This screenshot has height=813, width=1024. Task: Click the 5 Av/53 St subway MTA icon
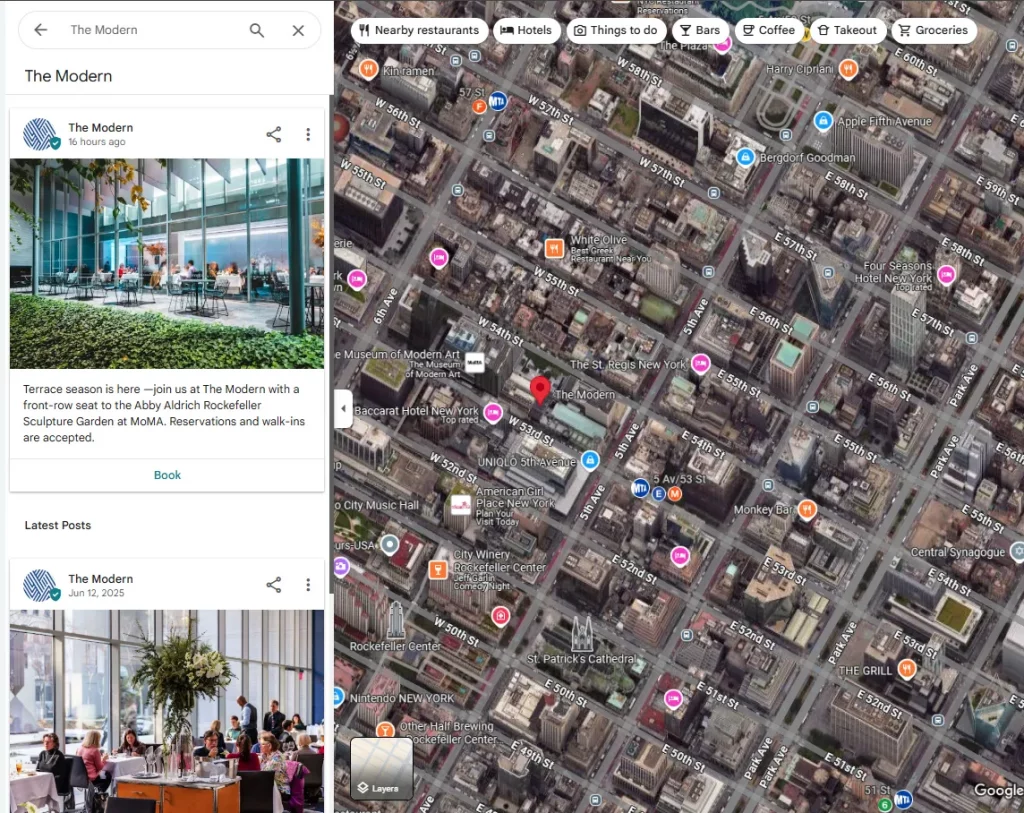point(640,488)
